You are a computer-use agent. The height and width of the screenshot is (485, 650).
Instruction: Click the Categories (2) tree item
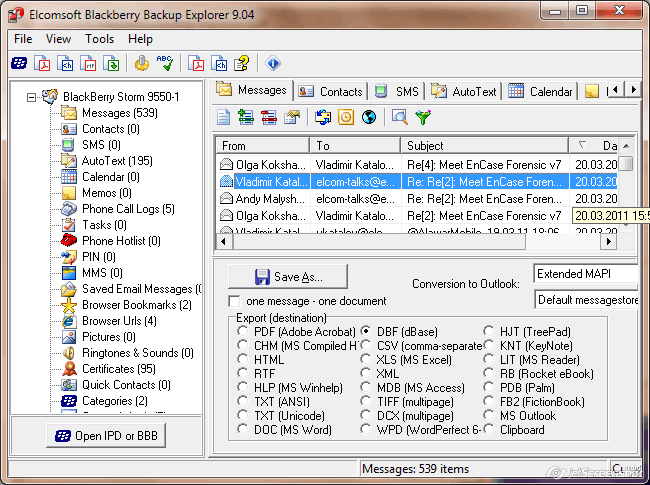[114, 401]
